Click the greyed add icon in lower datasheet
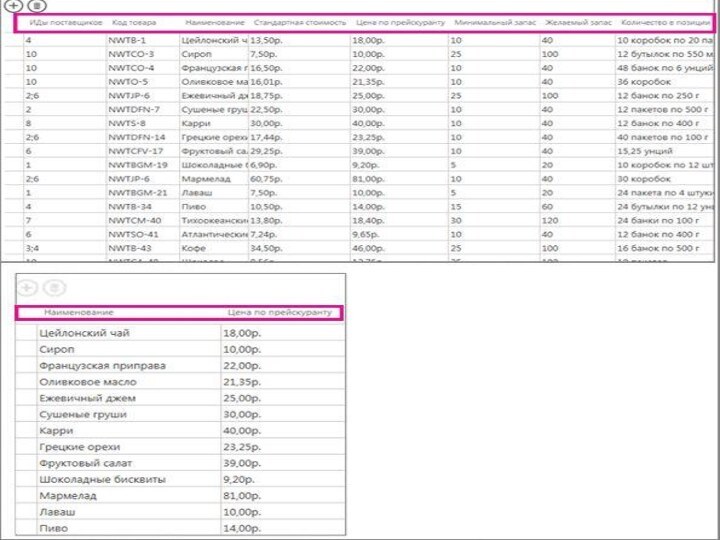 click(x=27, y=288)
